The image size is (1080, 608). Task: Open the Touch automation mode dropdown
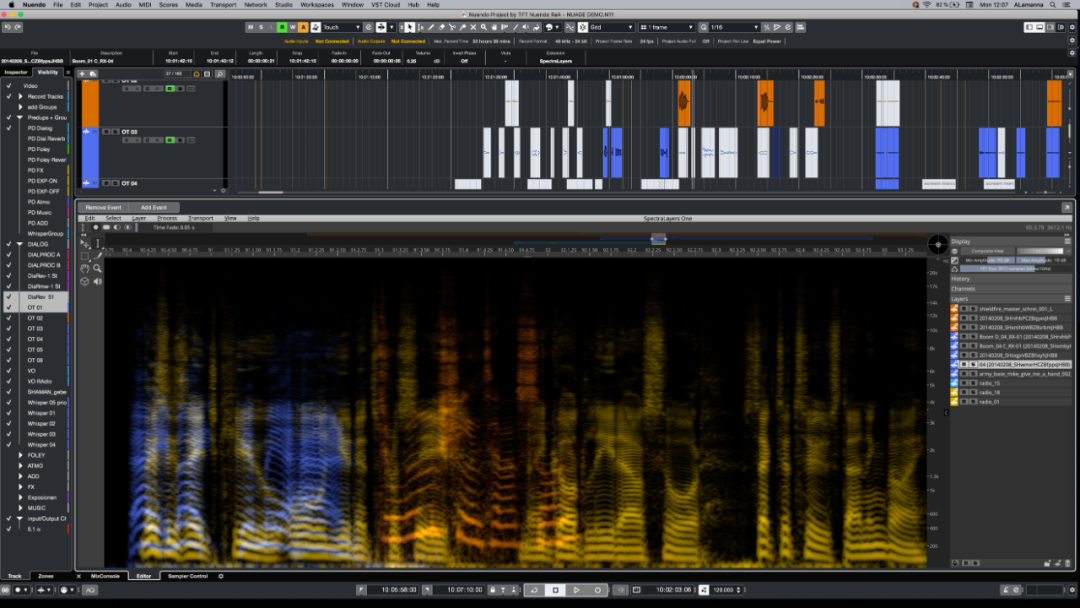click(x=343, y=27)
